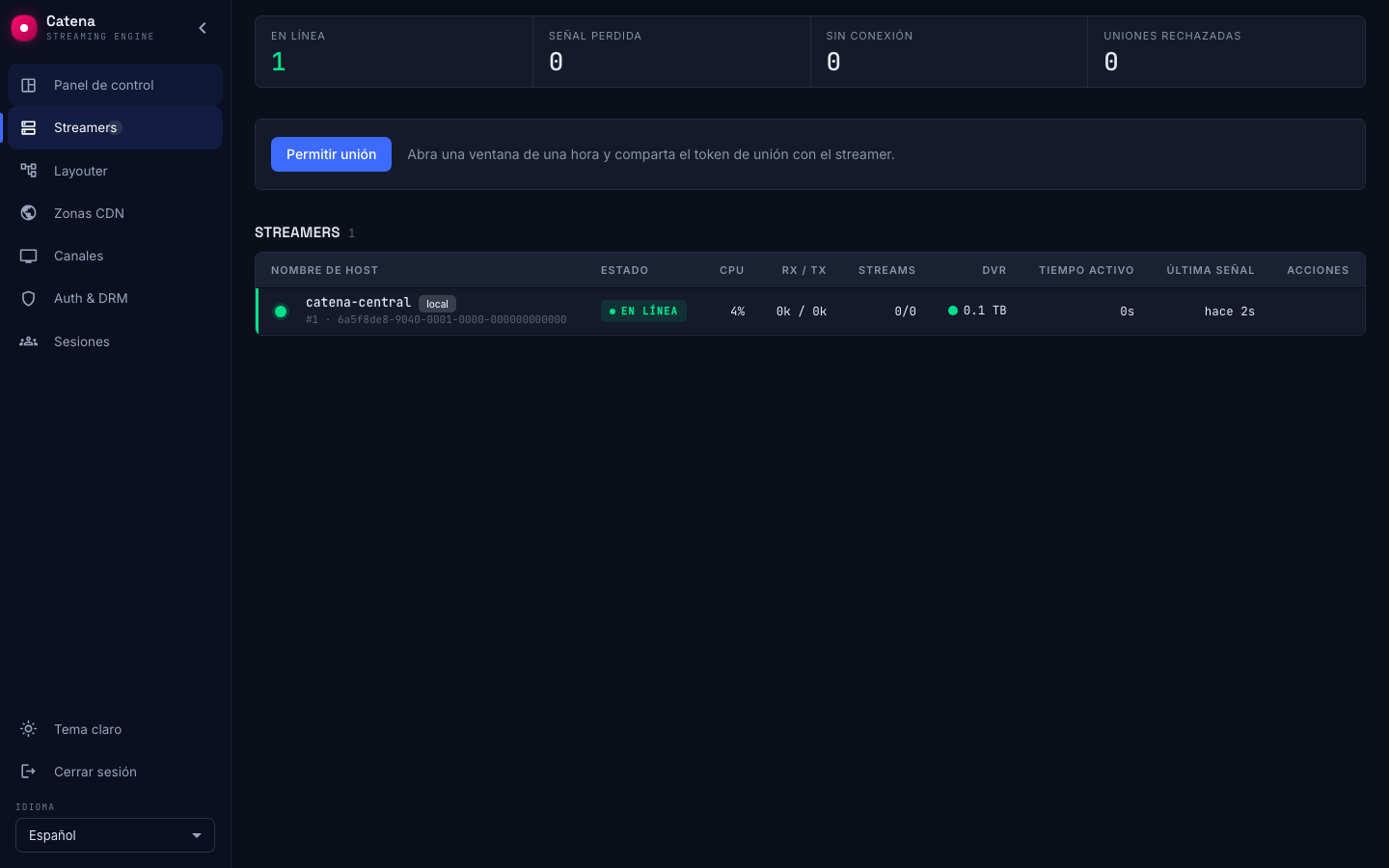Click the EN LÍNEA status badge
The height and width of the screenshot is (868, 1389).
coord(643,311)
